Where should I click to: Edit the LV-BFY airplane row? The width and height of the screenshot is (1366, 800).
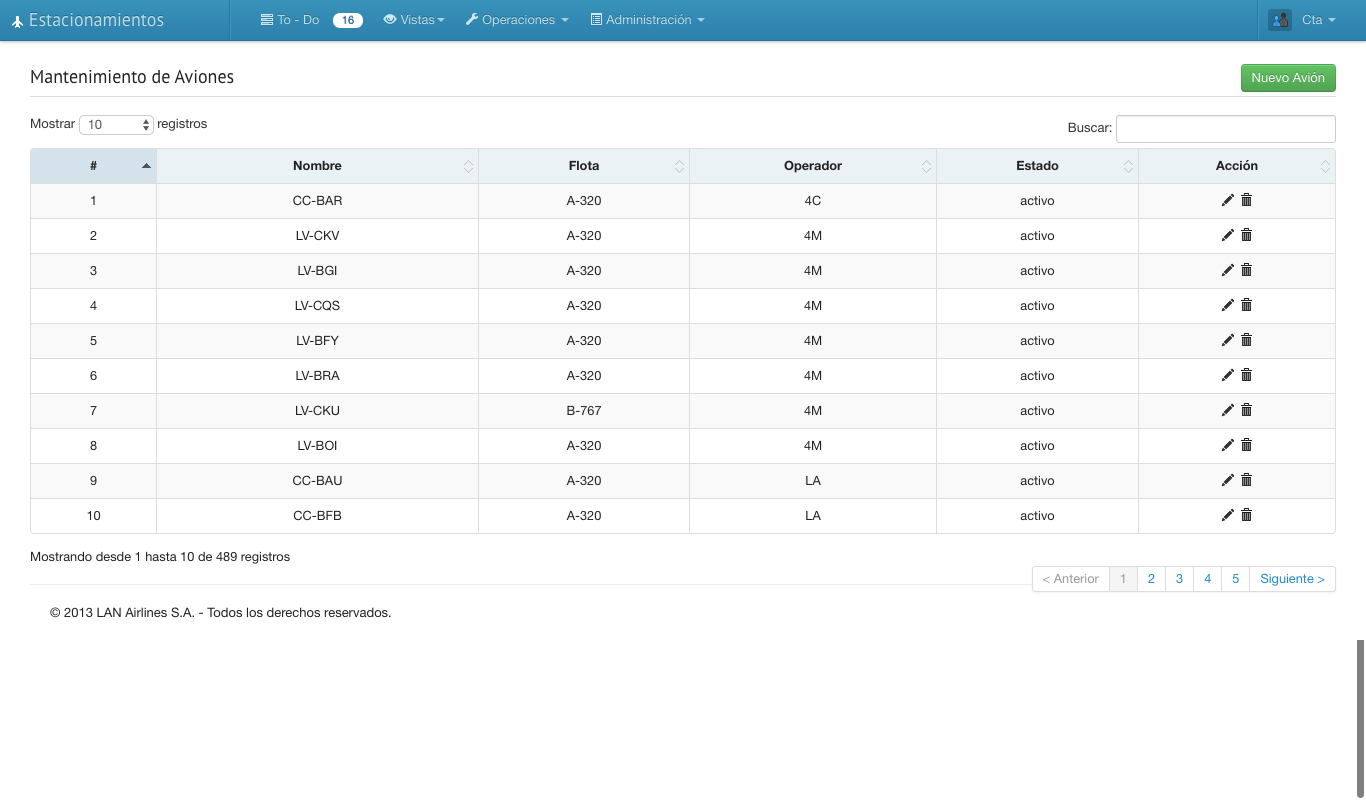point(1228,340)
